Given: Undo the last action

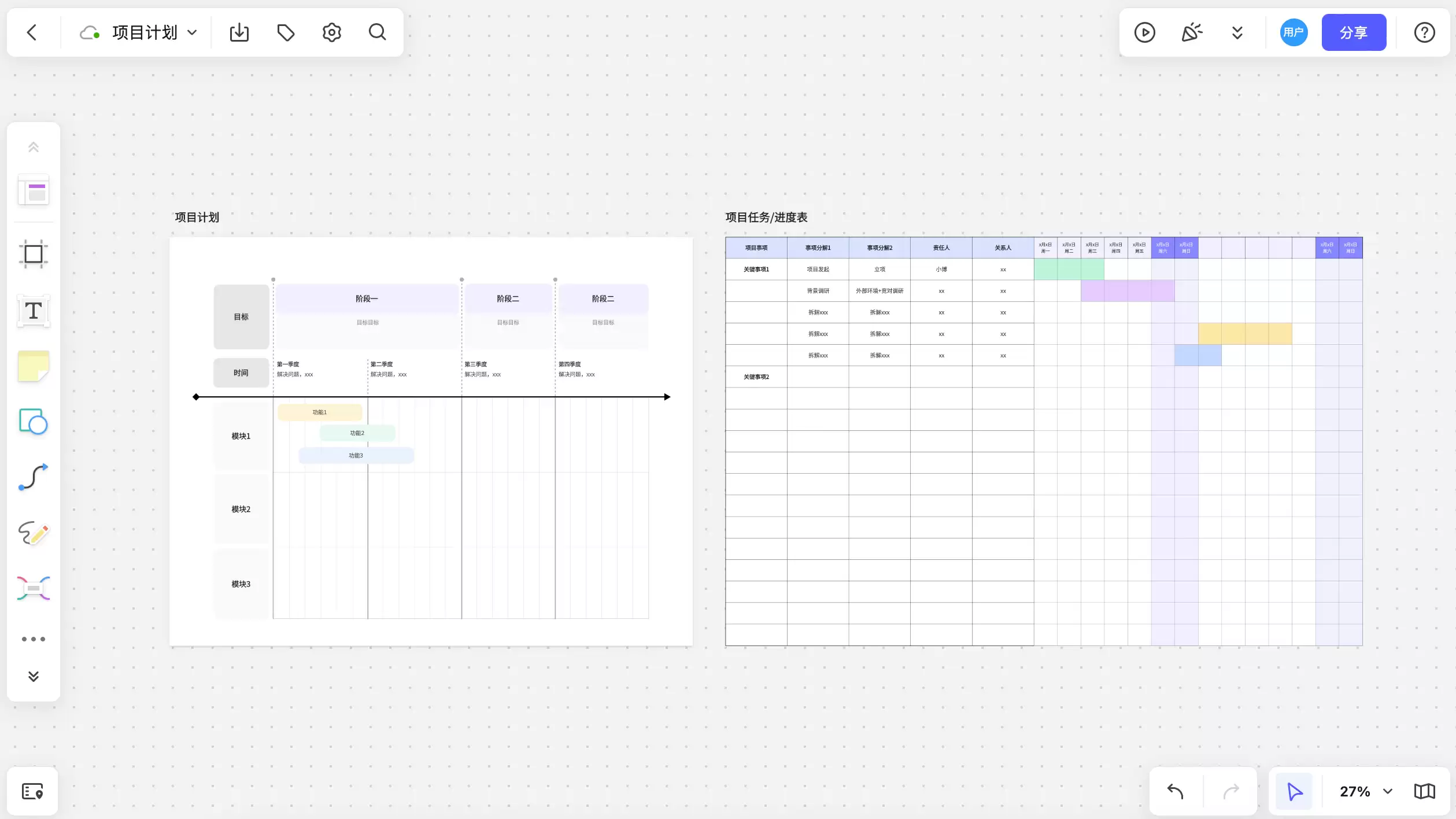Looking at the screenshot, I should tap(1176, 791).
